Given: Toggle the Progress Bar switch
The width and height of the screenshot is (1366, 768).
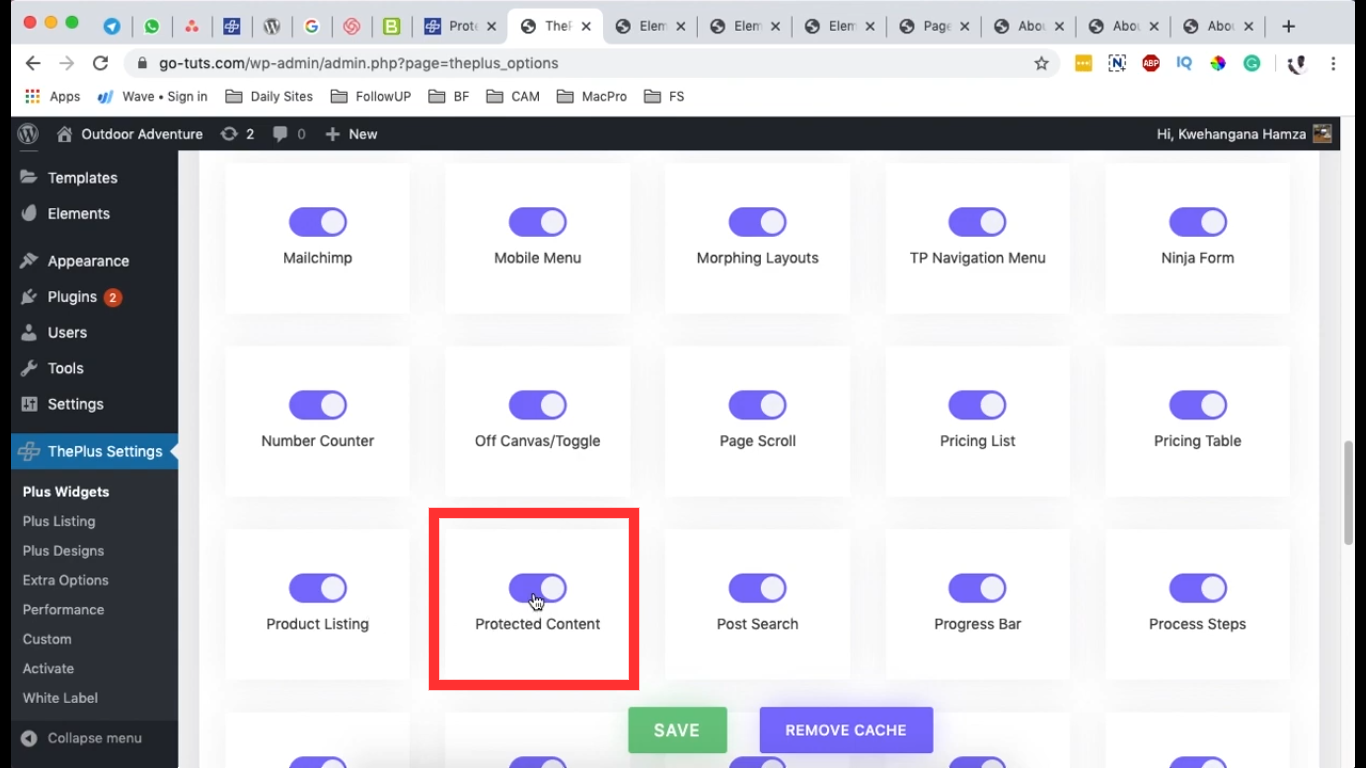Looking at the screenshot, I should click(x=978, y=588).
